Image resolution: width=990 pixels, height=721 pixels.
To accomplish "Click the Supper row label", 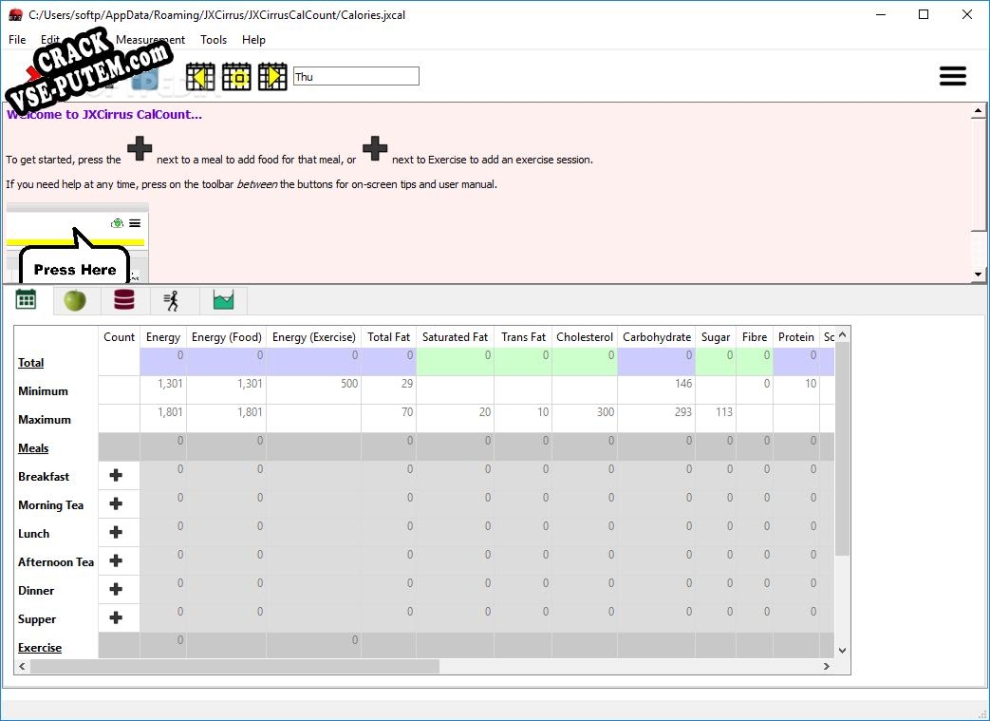I will click(x=37, y=619).
